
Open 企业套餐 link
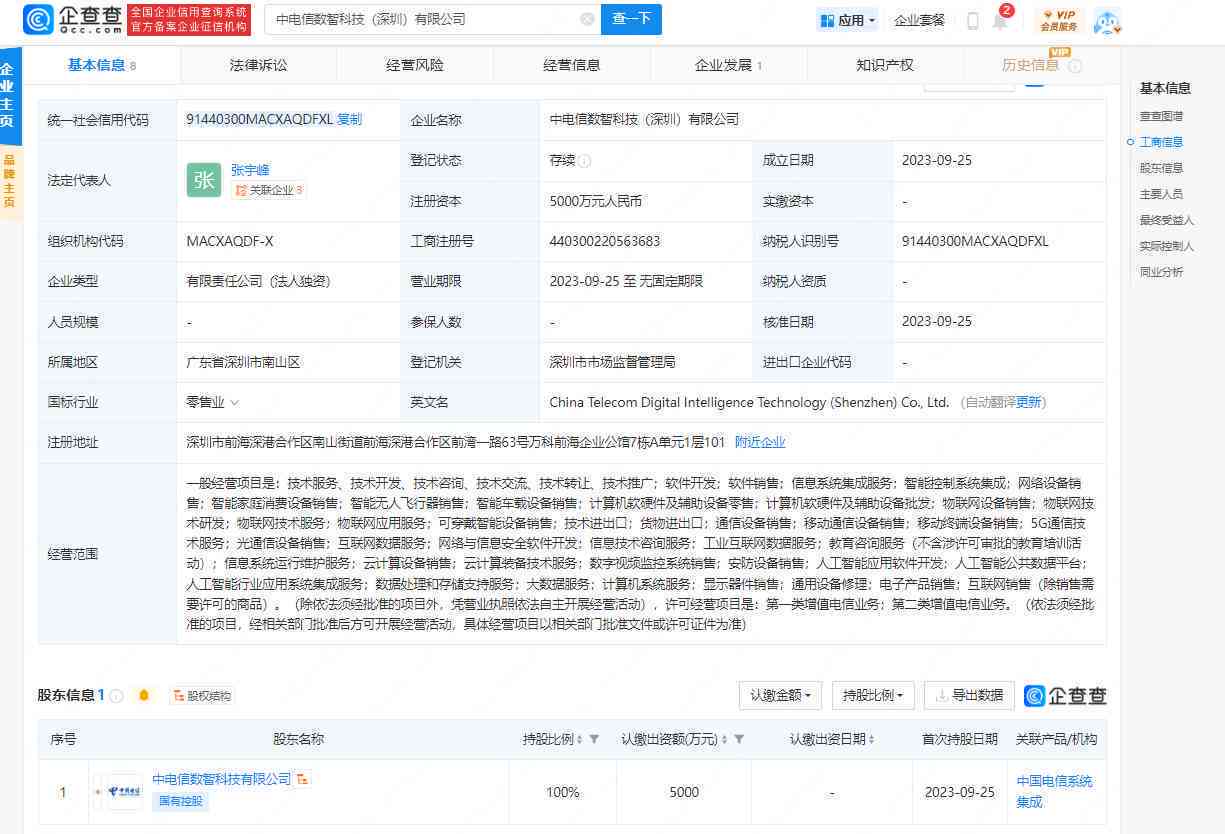tap(919, 20)
